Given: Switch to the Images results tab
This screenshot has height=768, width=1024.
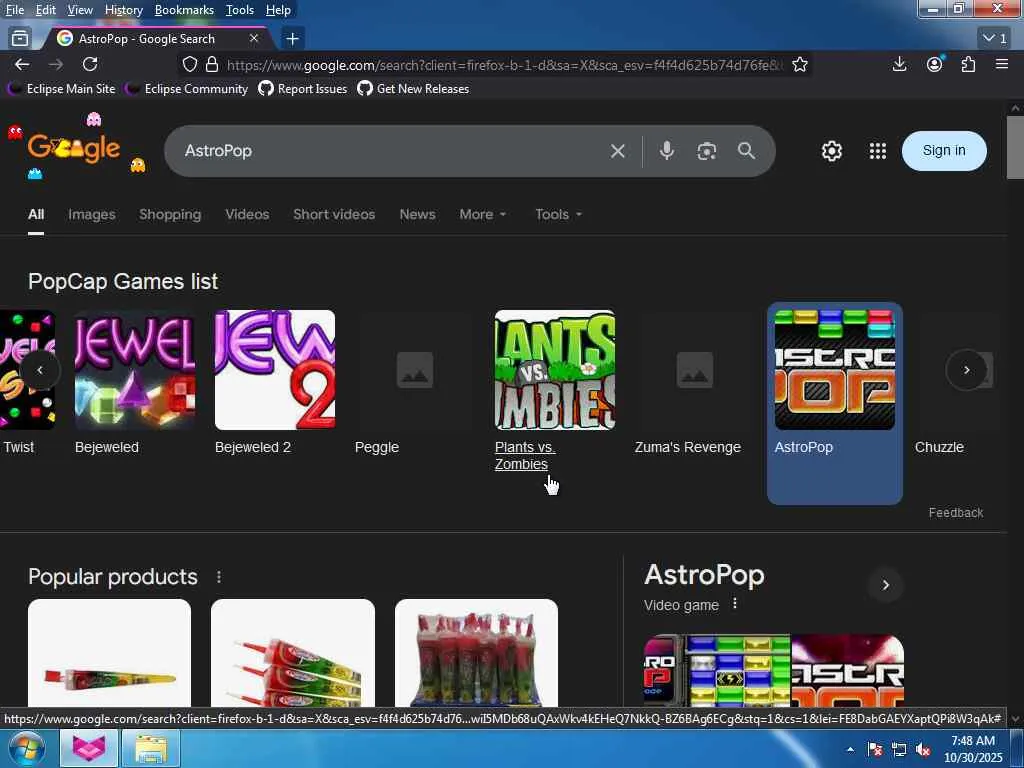Looking at the screenshot, I should click(x=91, y=214).
